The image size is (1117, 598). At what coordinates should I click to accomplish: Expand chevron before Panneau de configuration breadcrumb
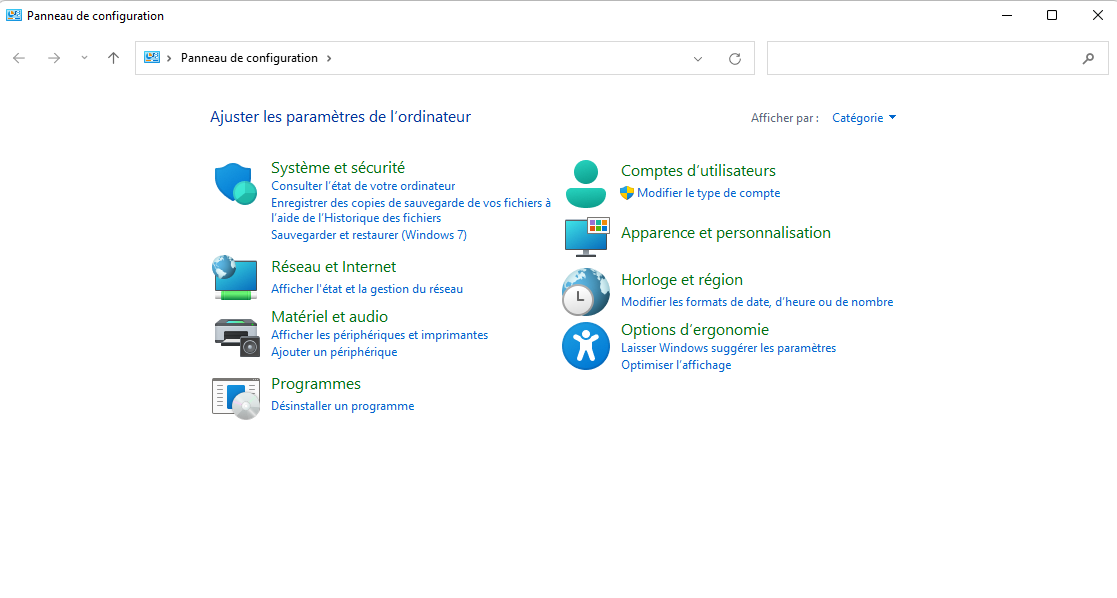point(169,58)
